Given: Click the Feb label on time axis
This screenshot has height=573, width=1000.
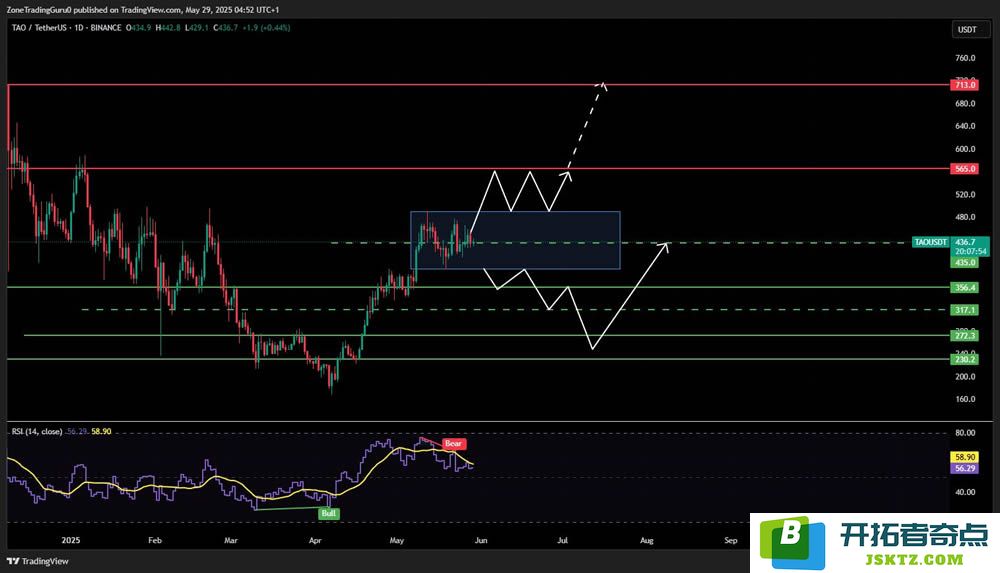Looking at the screenshot, I should (155, 540).
